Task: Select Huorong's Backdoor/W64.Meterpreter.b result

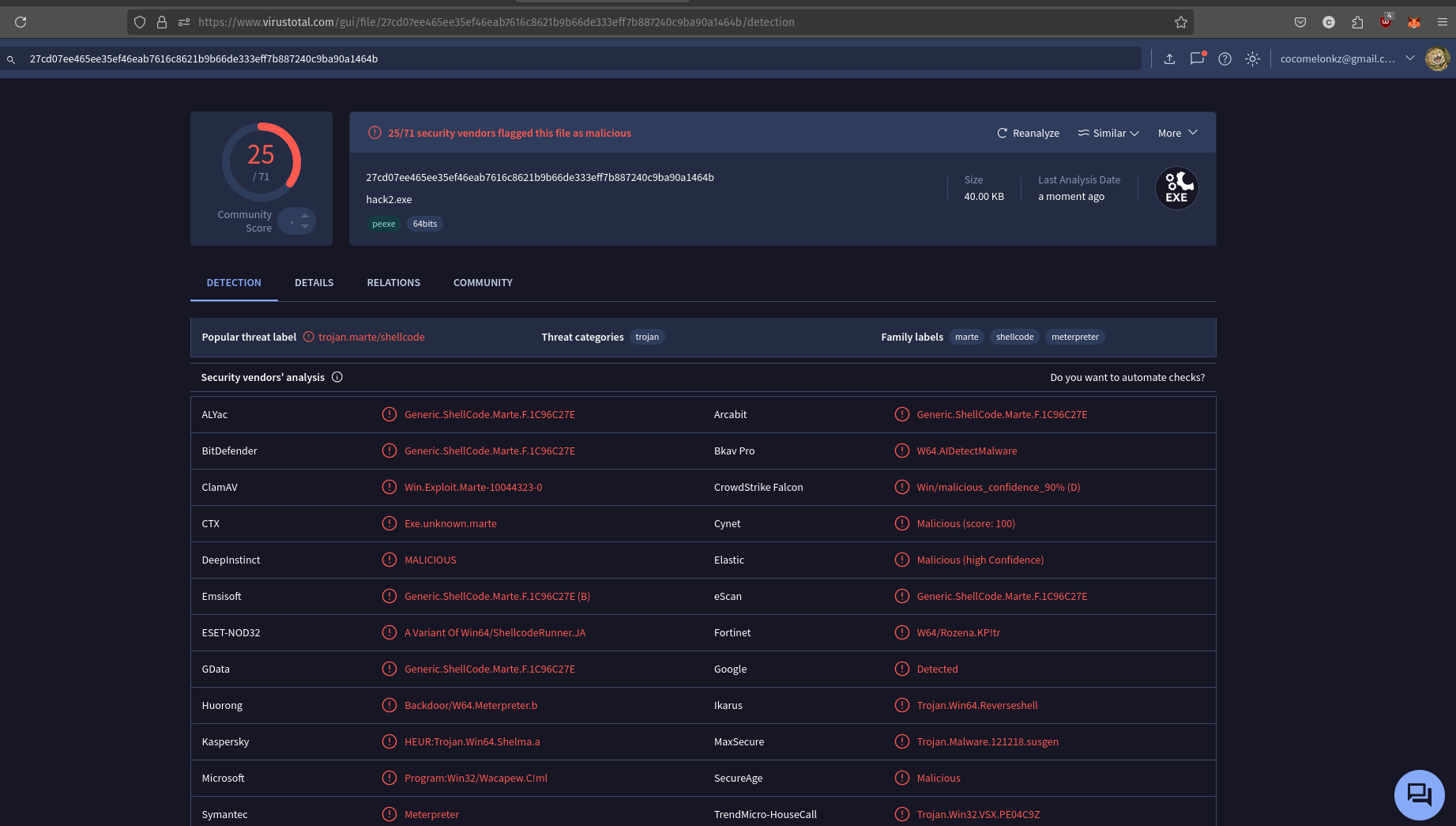Action: tap(471, 705)
